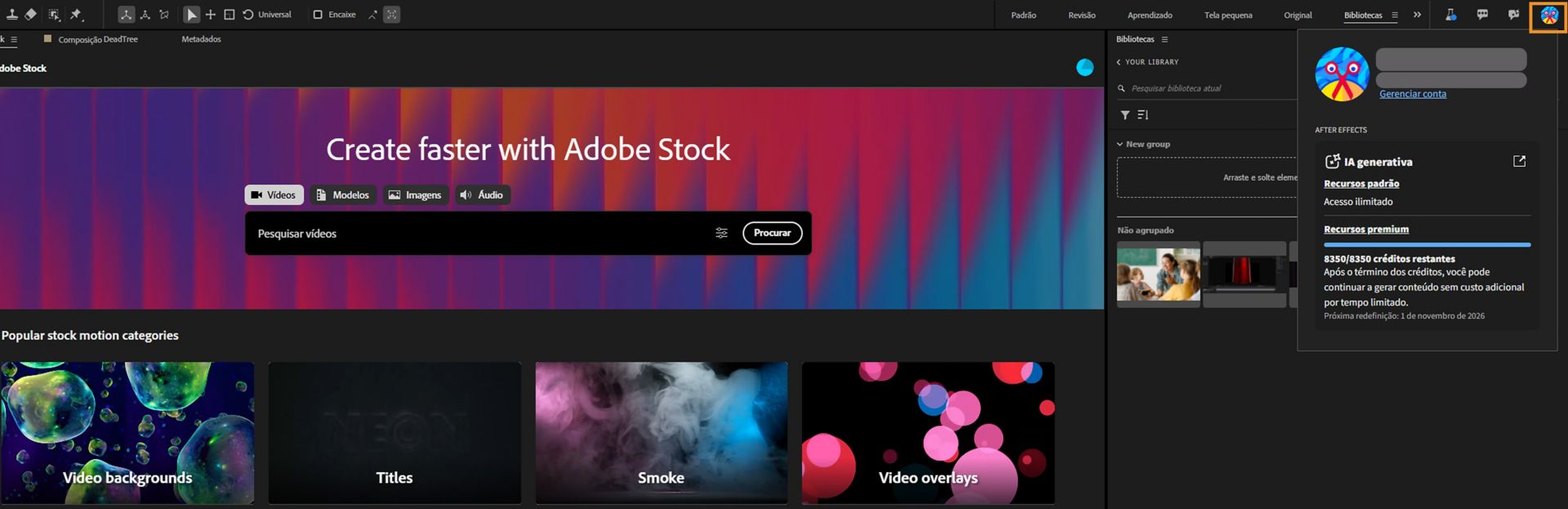The height and width of the screenshot is (509, 1568).
Task: Open the Smoke category thumbnail
Action: coord(661,433)
